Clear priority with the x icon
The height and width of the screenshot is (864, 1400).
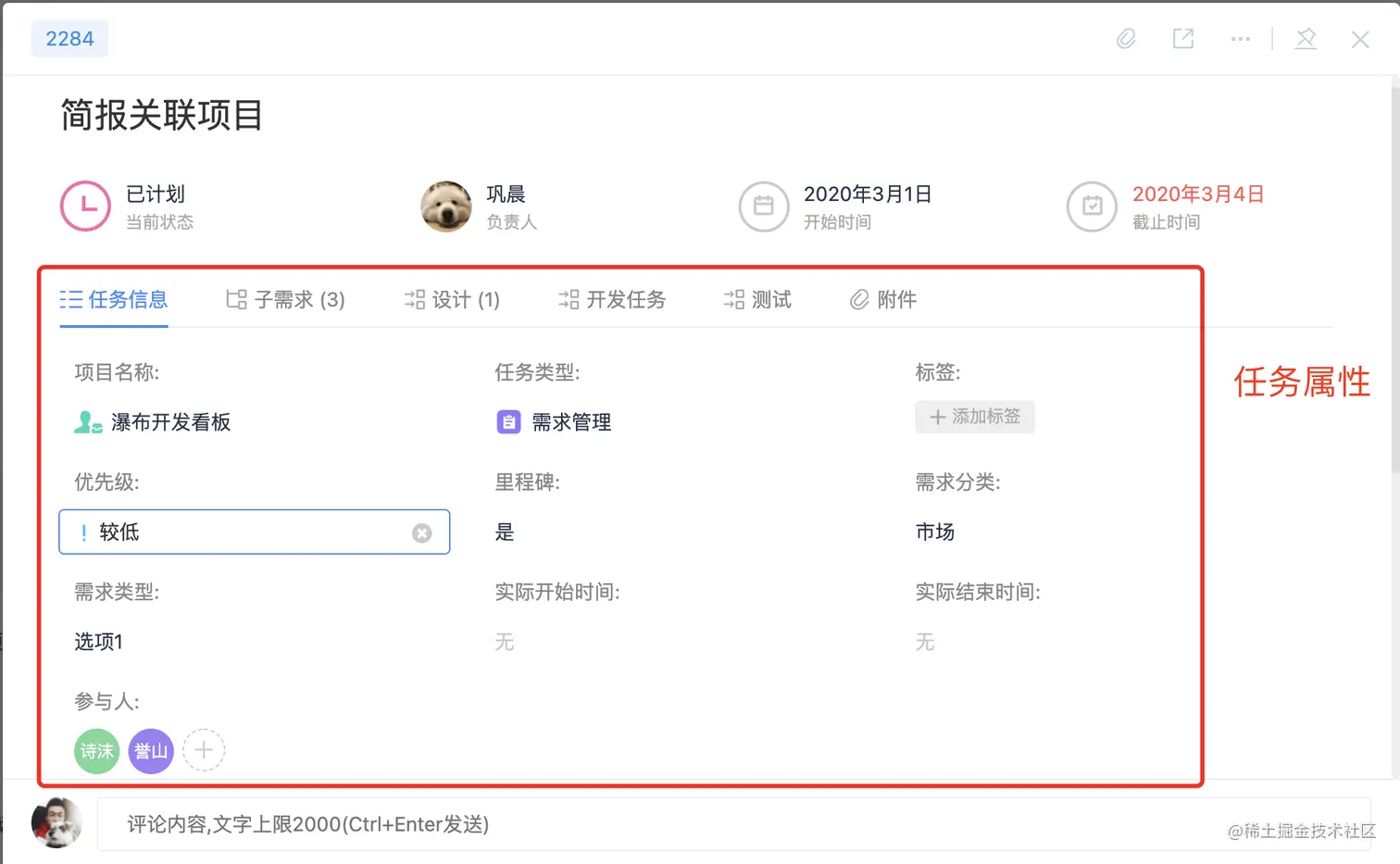pyautogui.click(x=422, y=533)
